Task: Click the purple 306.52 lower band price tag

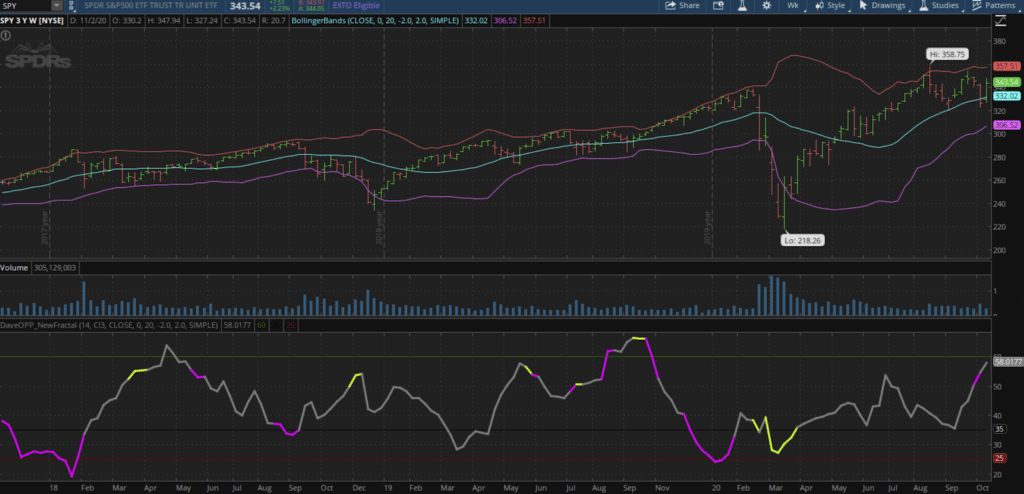Action: coord(1006,125)
